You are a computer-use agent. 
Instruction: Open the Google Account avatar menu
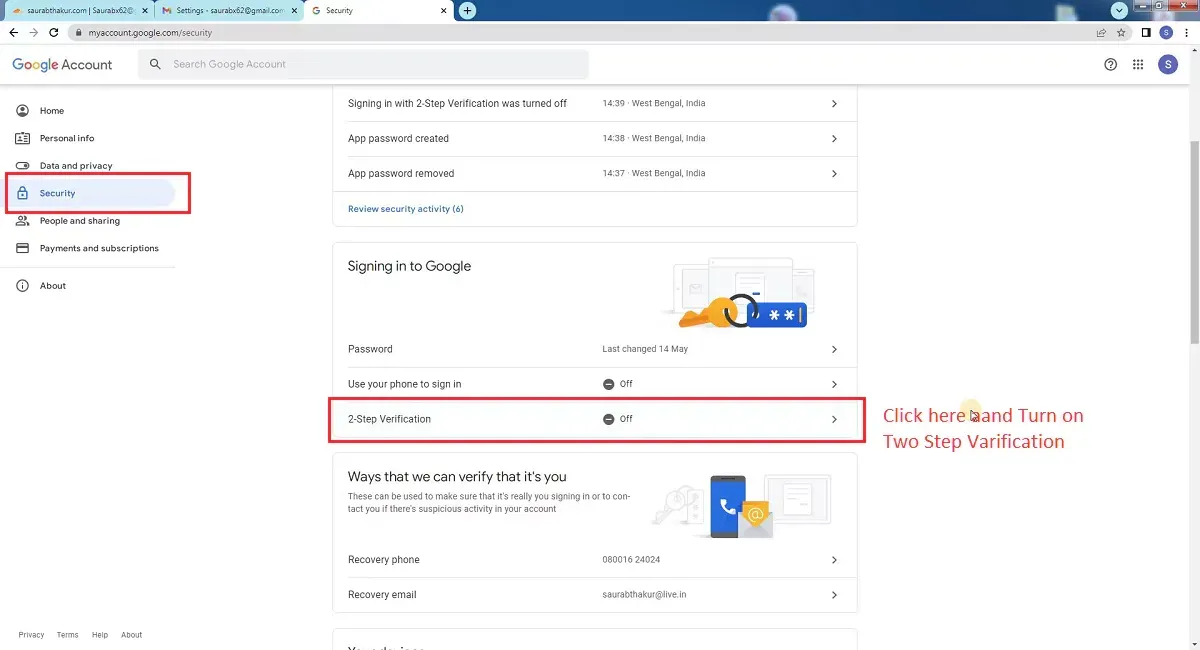(1168, 64)
